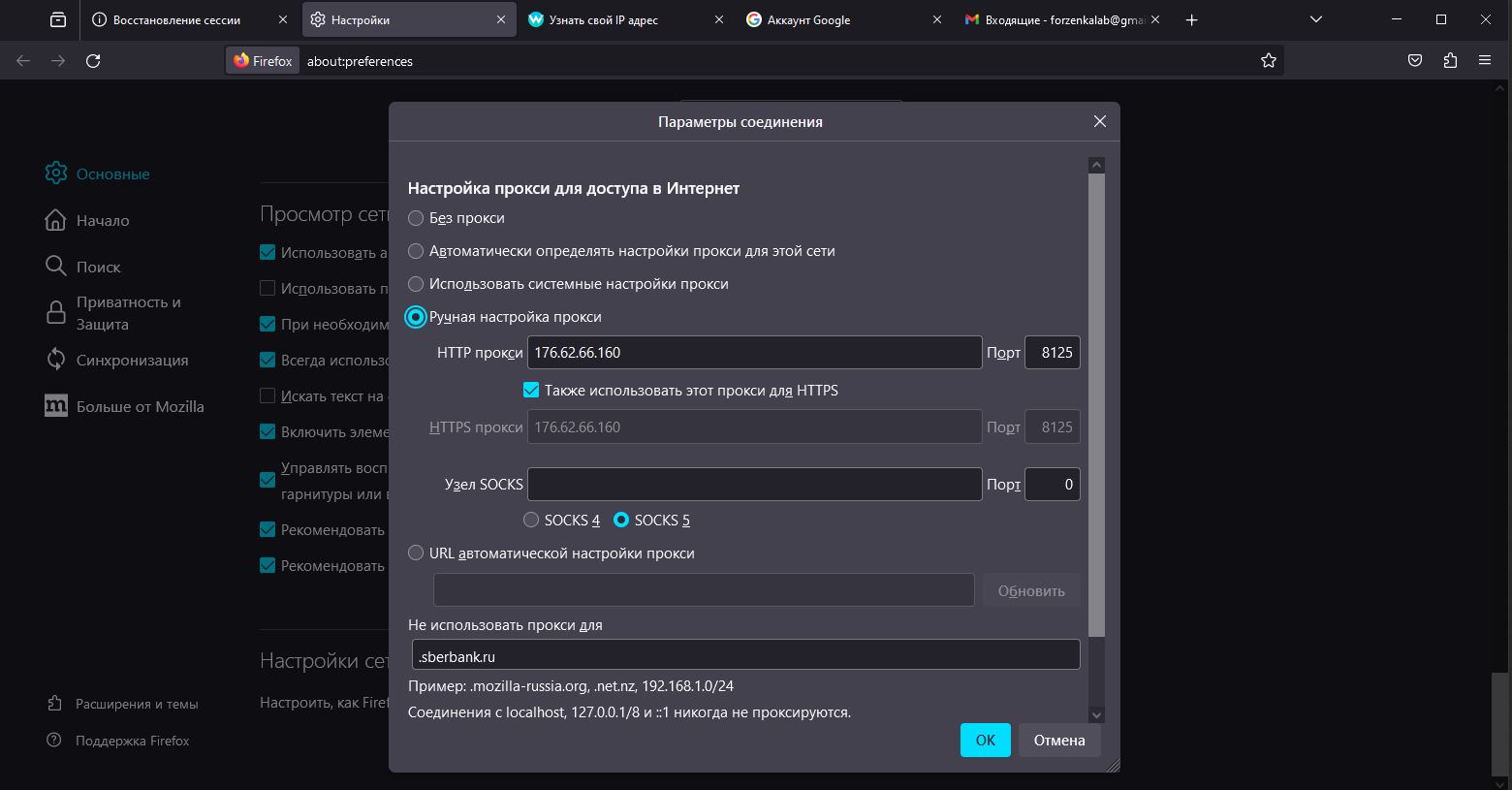Select the SOCKS 4 radio button

tap(531, 521)
